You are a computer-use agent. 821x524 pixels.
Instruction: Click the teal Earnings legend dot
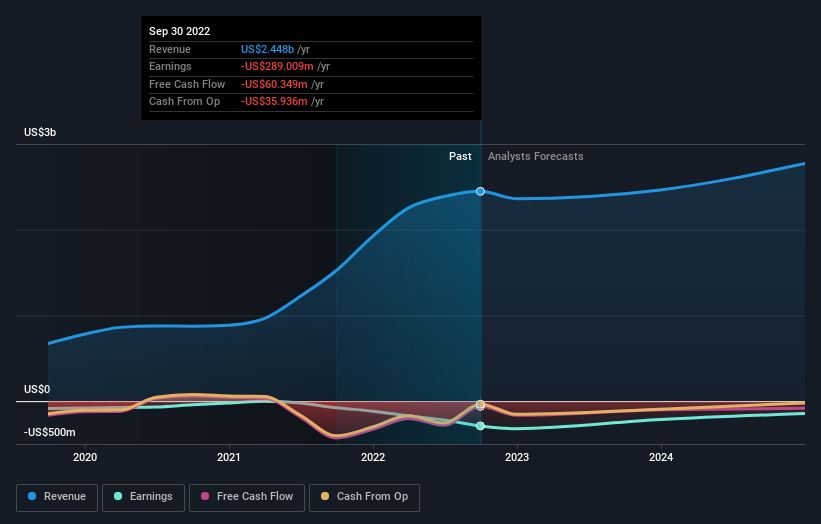[x=118, y=496]
